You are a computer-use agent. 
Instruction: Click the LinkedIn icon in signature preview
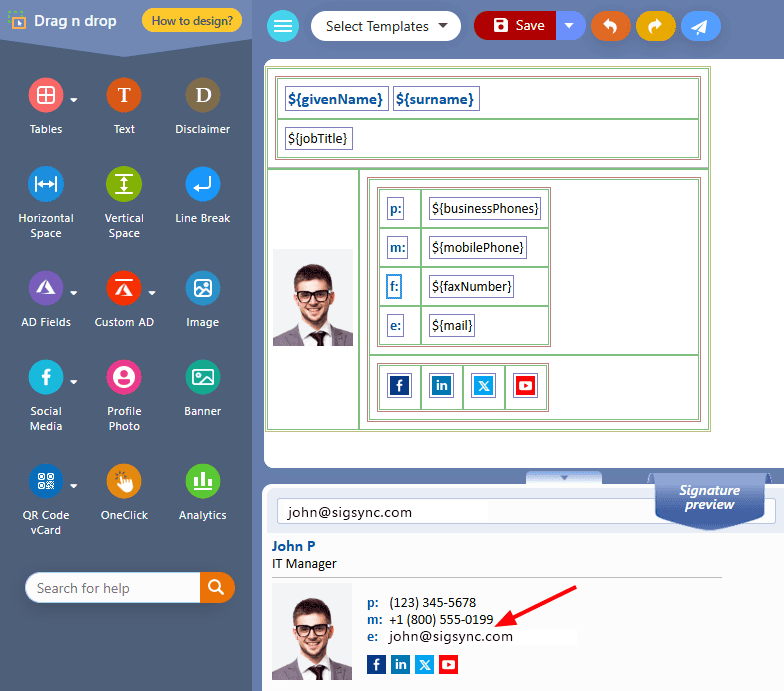400,664
